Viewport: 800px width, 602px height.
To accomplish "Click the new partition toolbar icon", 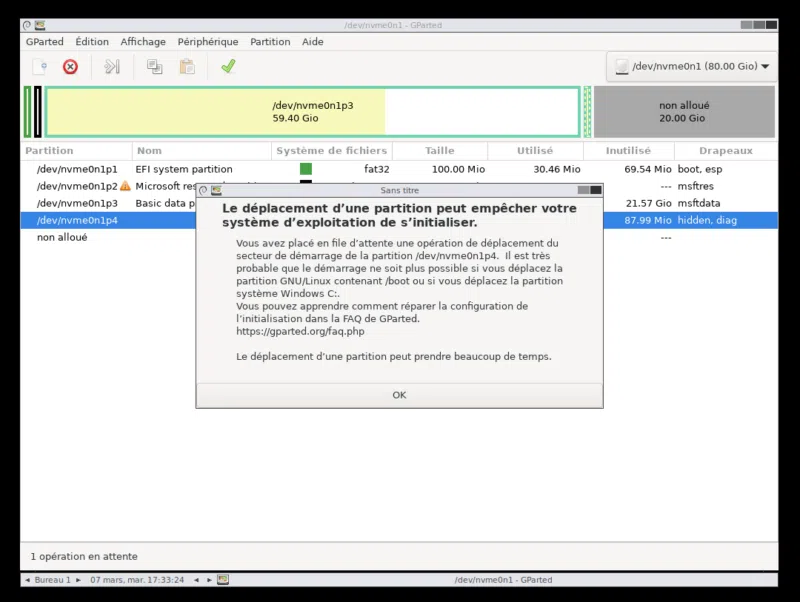I will tap(39, 67).
